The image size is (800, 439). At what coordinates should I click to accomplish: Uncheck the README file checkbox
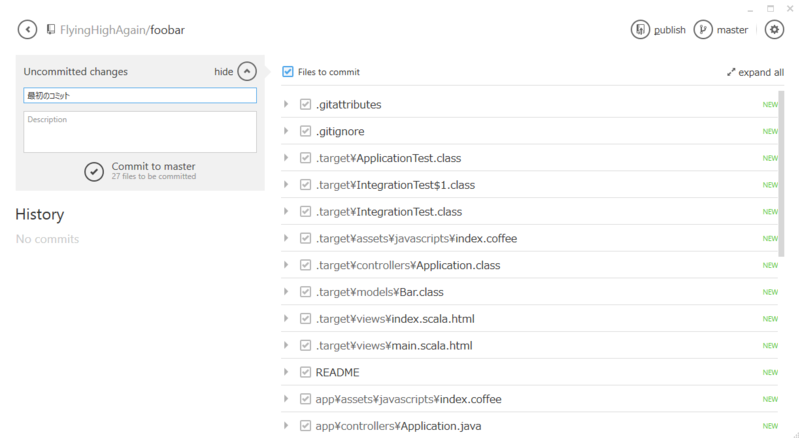[x=306, y=372]
